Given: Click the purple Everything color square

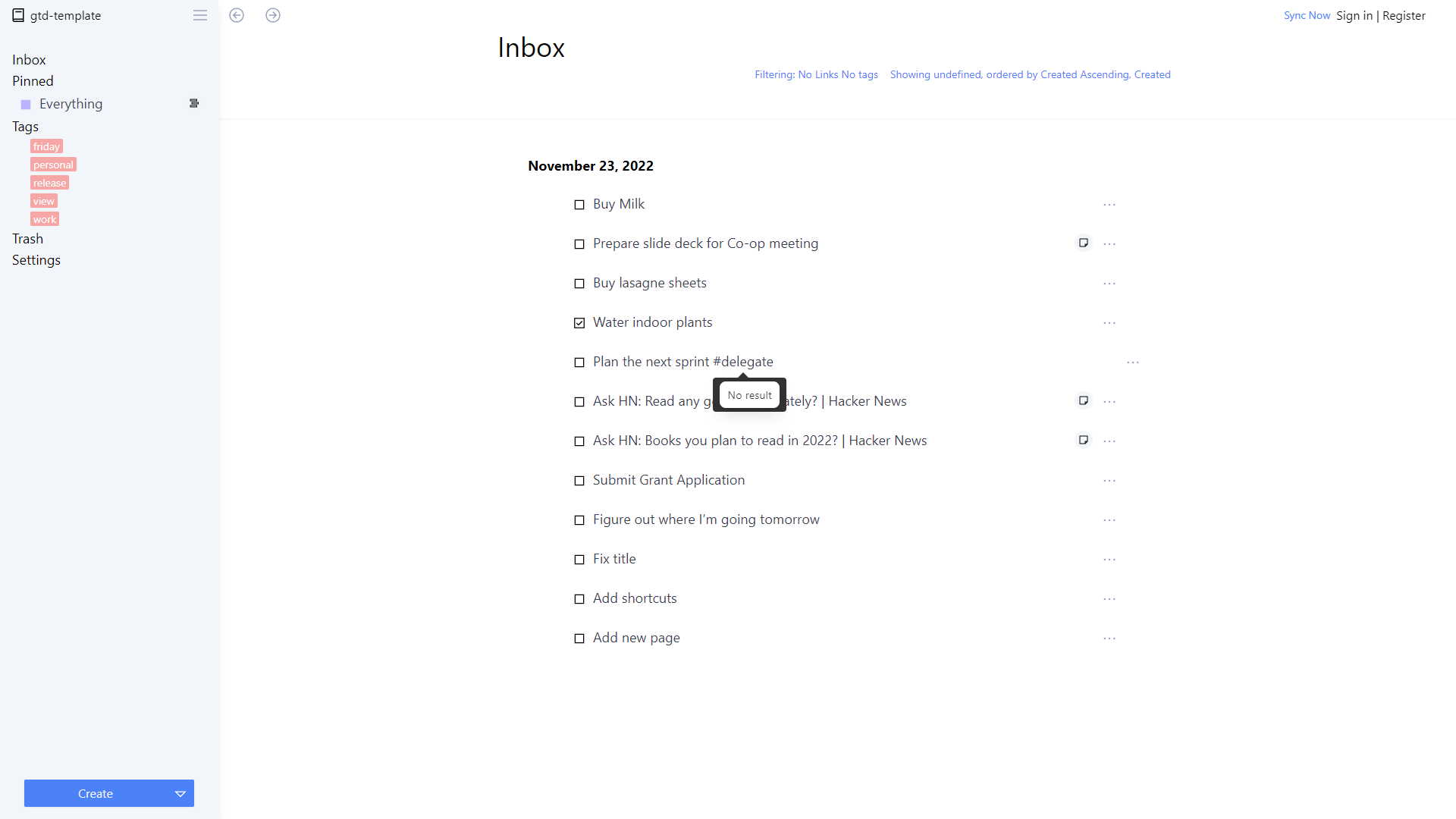Looking at the screenshot, I should [26, 105].
